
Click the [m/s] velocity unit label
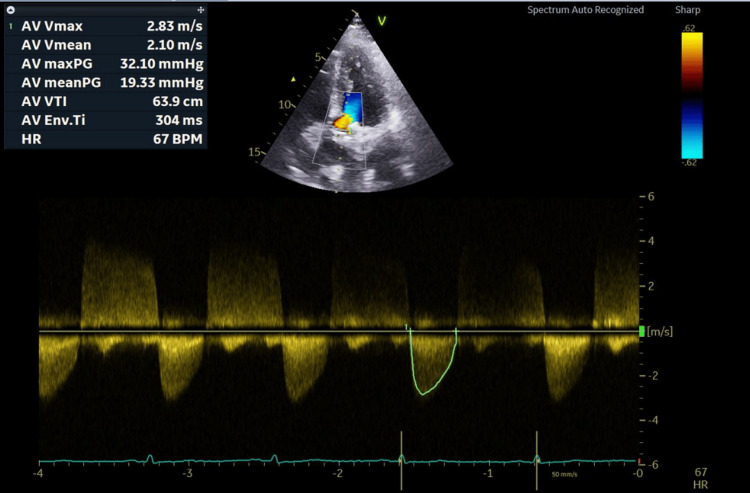tap(660, 331)
